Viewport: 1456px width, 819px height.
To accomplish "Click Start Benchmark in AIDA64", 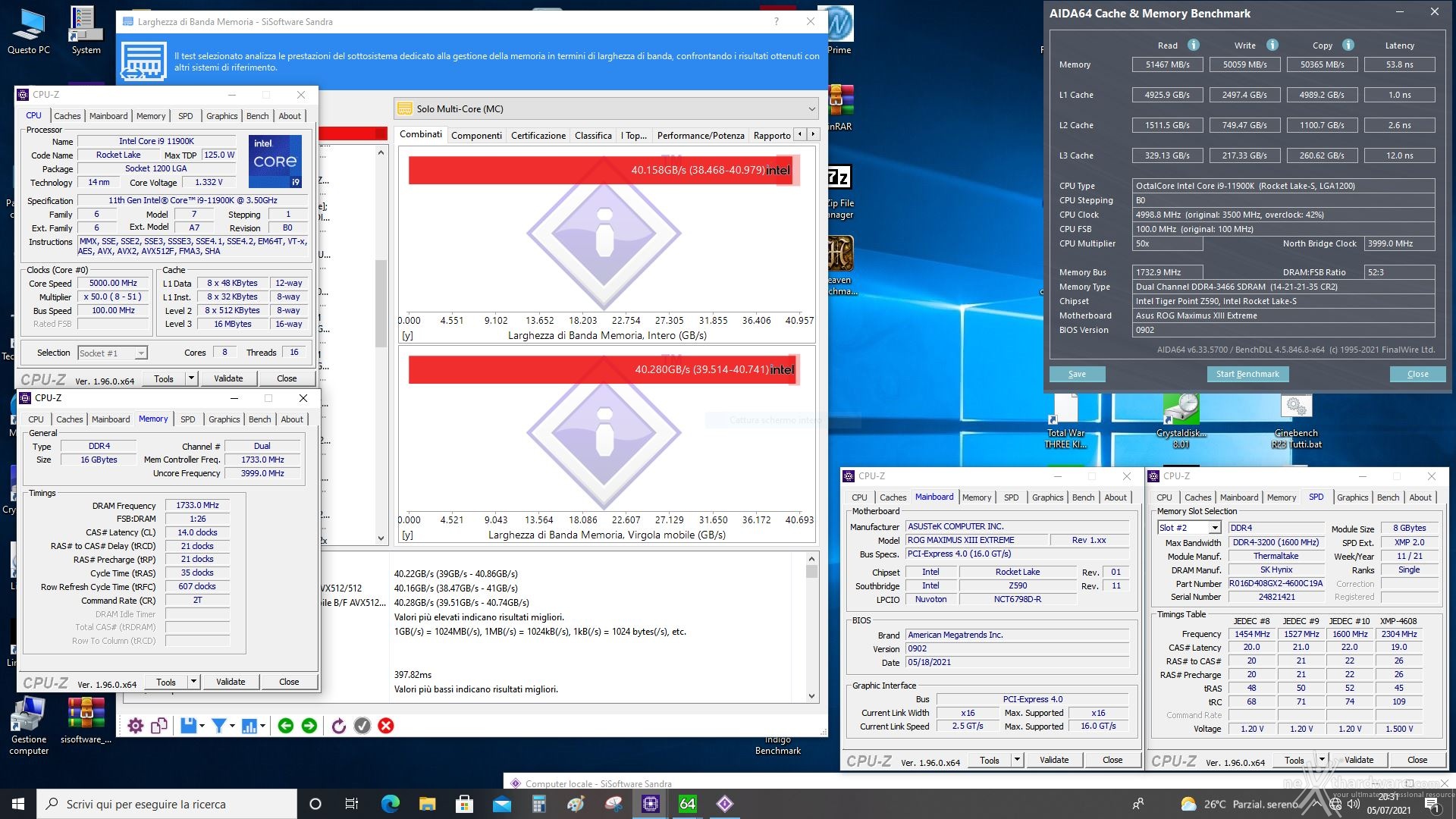I will (1247, 374).
